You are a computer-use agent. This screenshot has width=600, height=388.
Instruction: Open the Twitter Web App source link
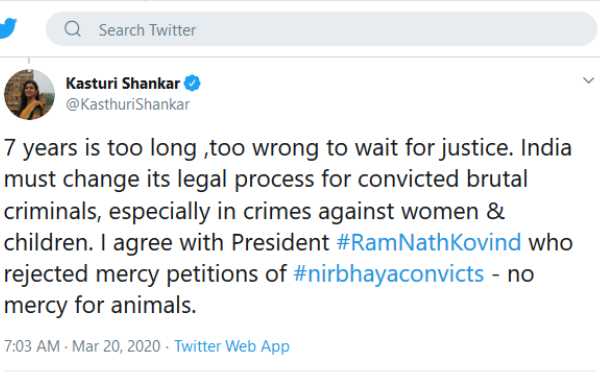pos(232,347)
